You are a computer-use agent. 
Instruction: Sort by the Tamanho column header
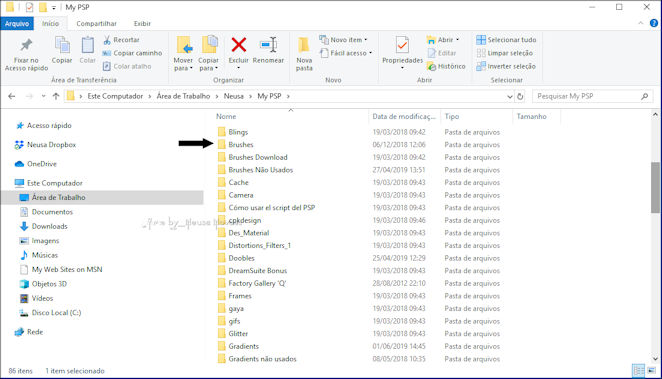pyautogui.click(x=532, y=116)
